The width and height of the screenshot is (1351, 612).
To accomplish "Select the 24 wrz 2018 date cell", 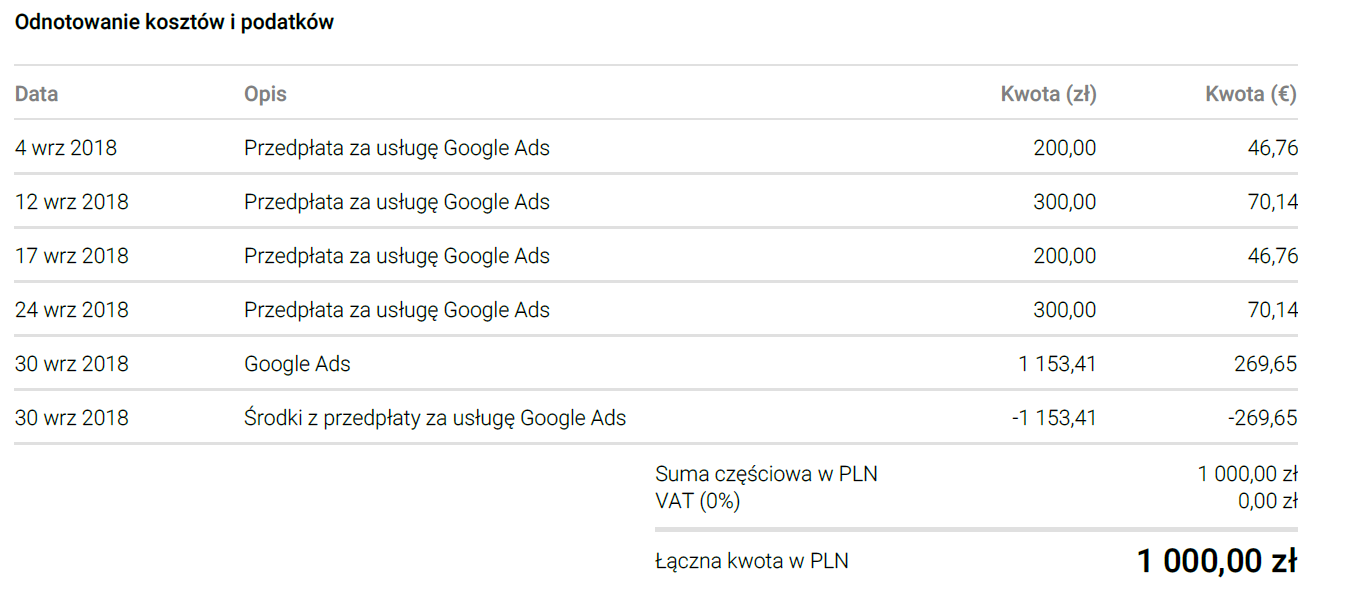I will [72, 310].
